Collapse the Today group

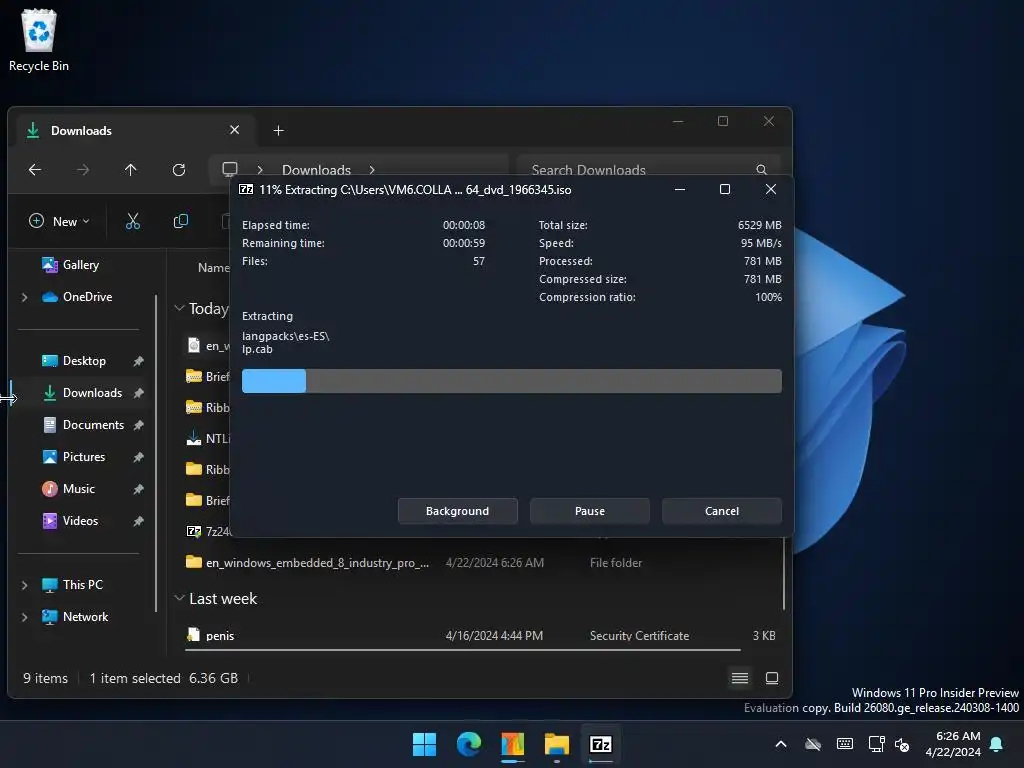pos(179,308)
